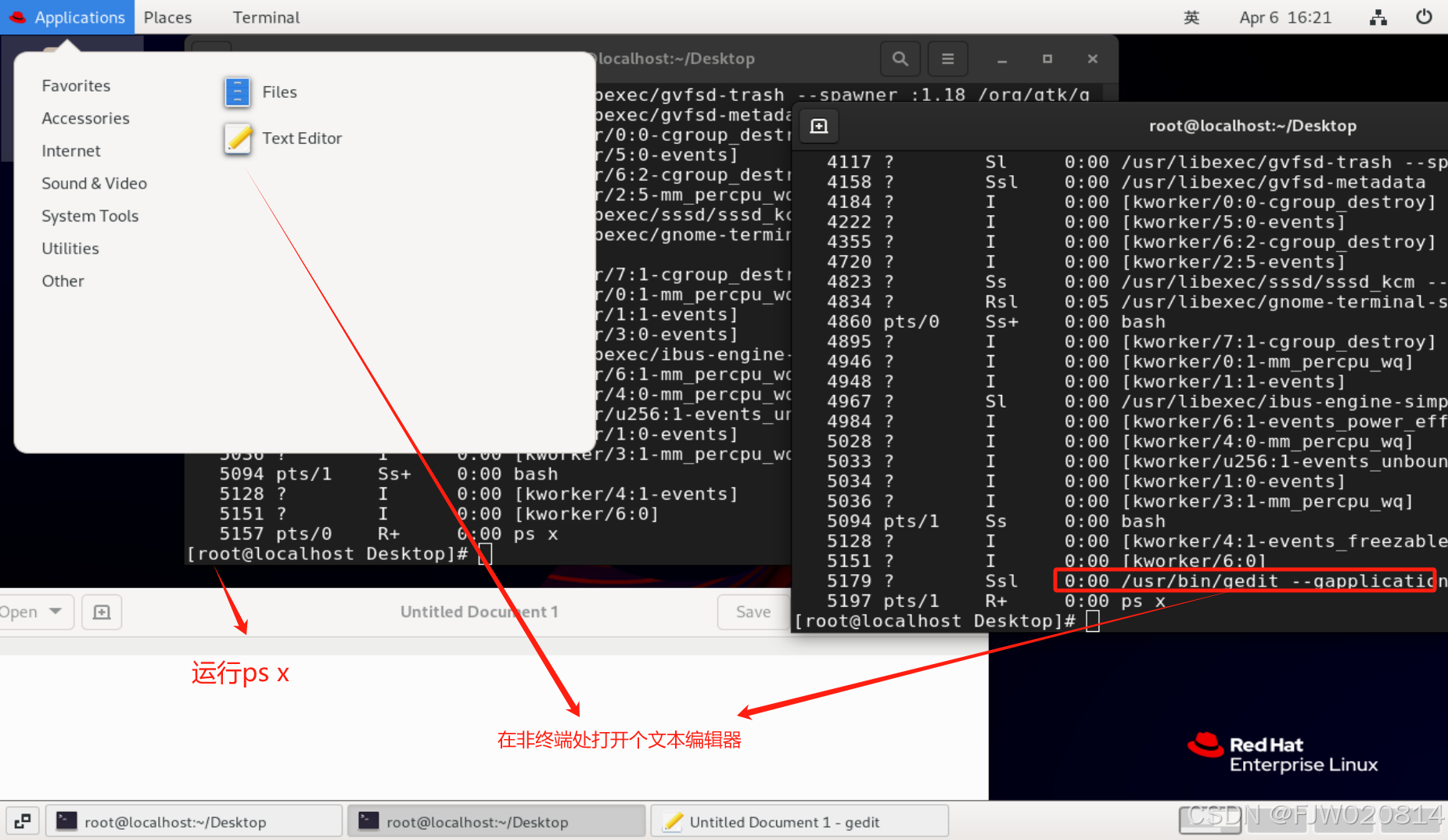This screenshot has height=840, width=1448.
Task: Open the power menu icon
Action: coord(1424,17)
